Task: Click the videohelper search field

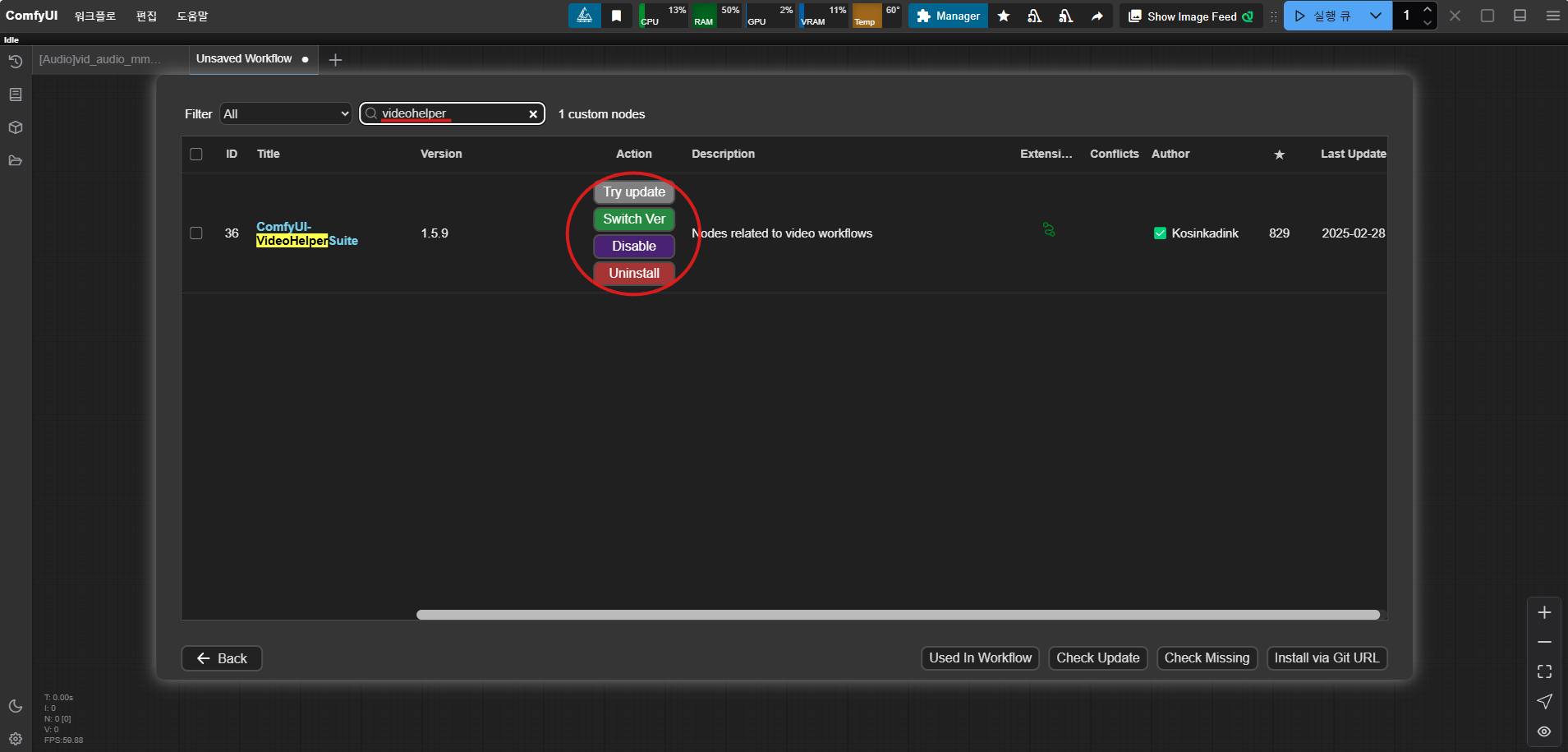Action: (x=452, y=113)
